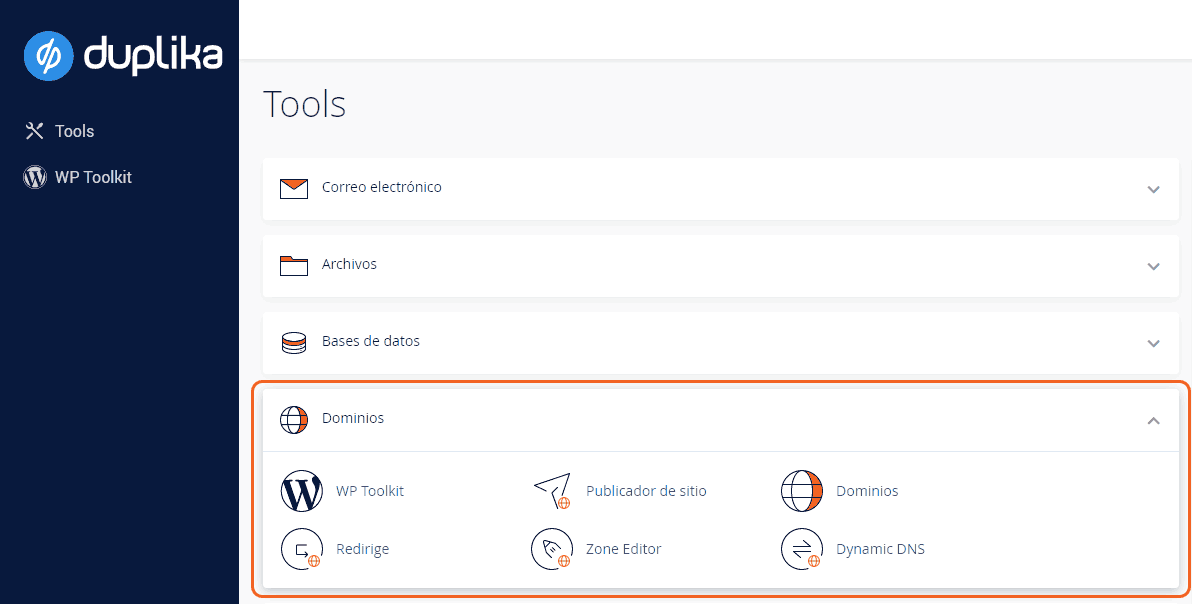Click the Dominios section header title
Screen dimensions: 1192x604
(x=353, y=418)
